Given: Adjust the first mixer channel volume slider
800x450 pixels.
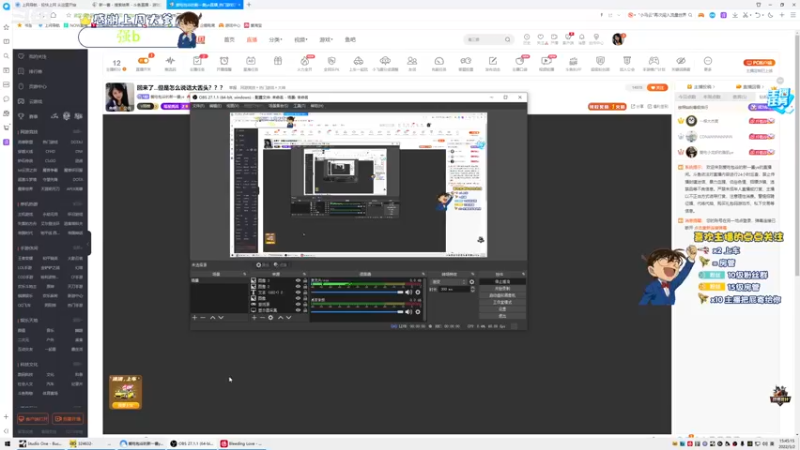Looking at the screenshot, I should tap(357, 292).
